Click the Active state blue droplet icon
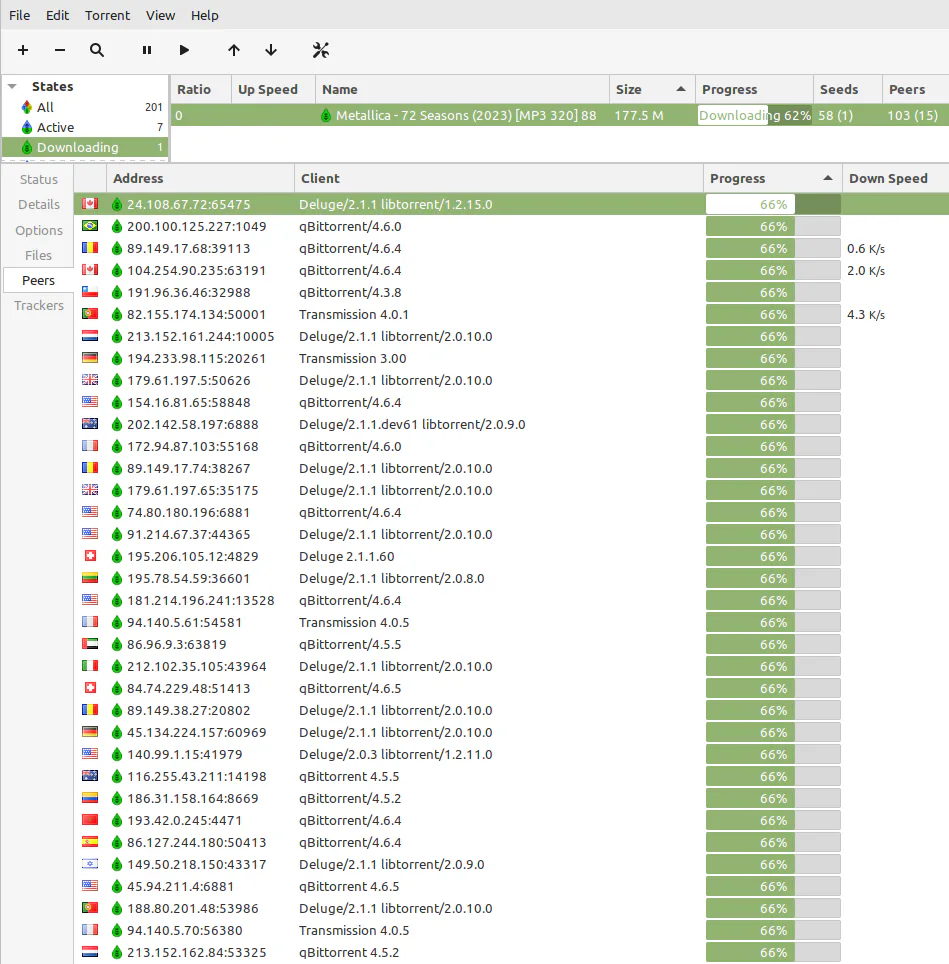 click(x=26, y=127)
